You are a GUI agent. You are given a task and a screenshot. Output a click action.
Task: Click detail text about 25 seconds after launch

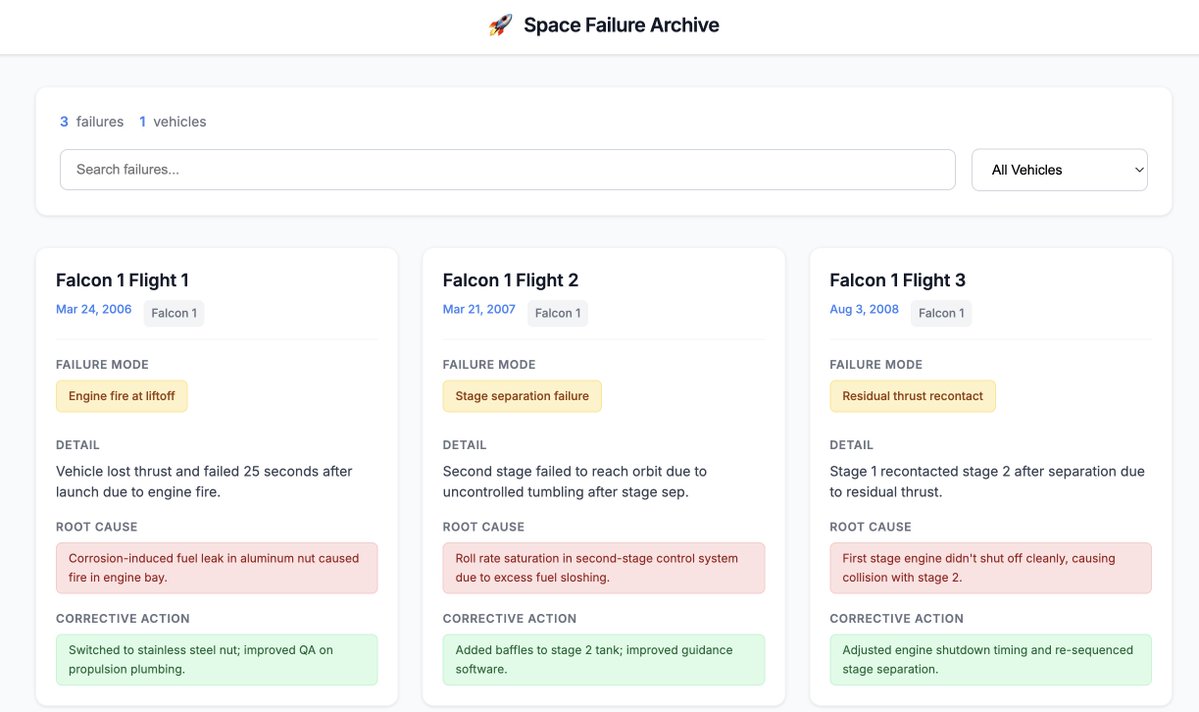[204, 482]
